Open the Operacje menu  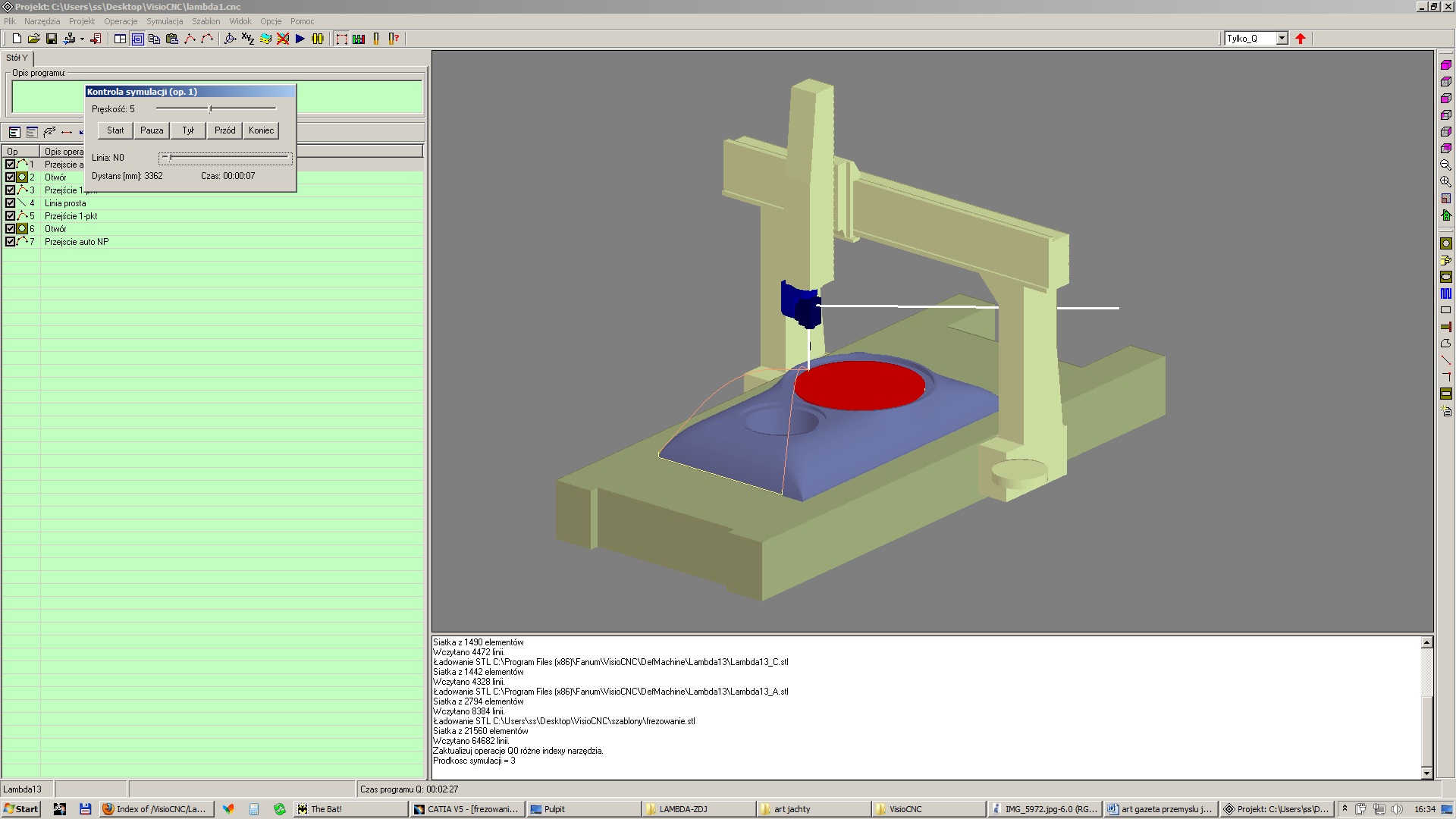pyautogui.click(x=121, y=21)
